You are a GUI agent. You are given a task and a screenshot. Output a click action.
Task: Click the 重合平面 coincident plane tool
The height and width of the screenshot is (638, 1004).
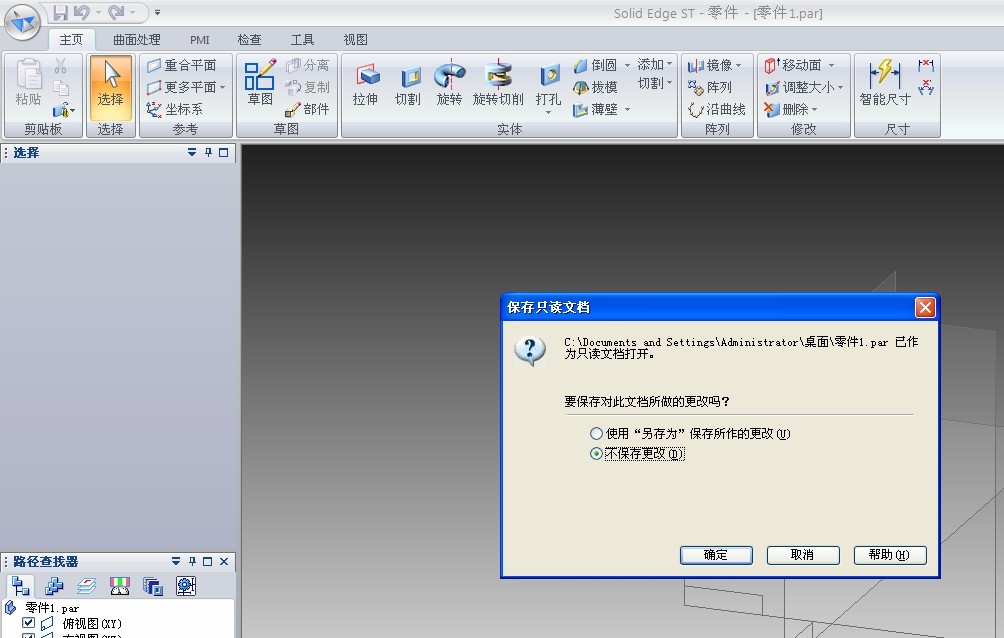182,65
